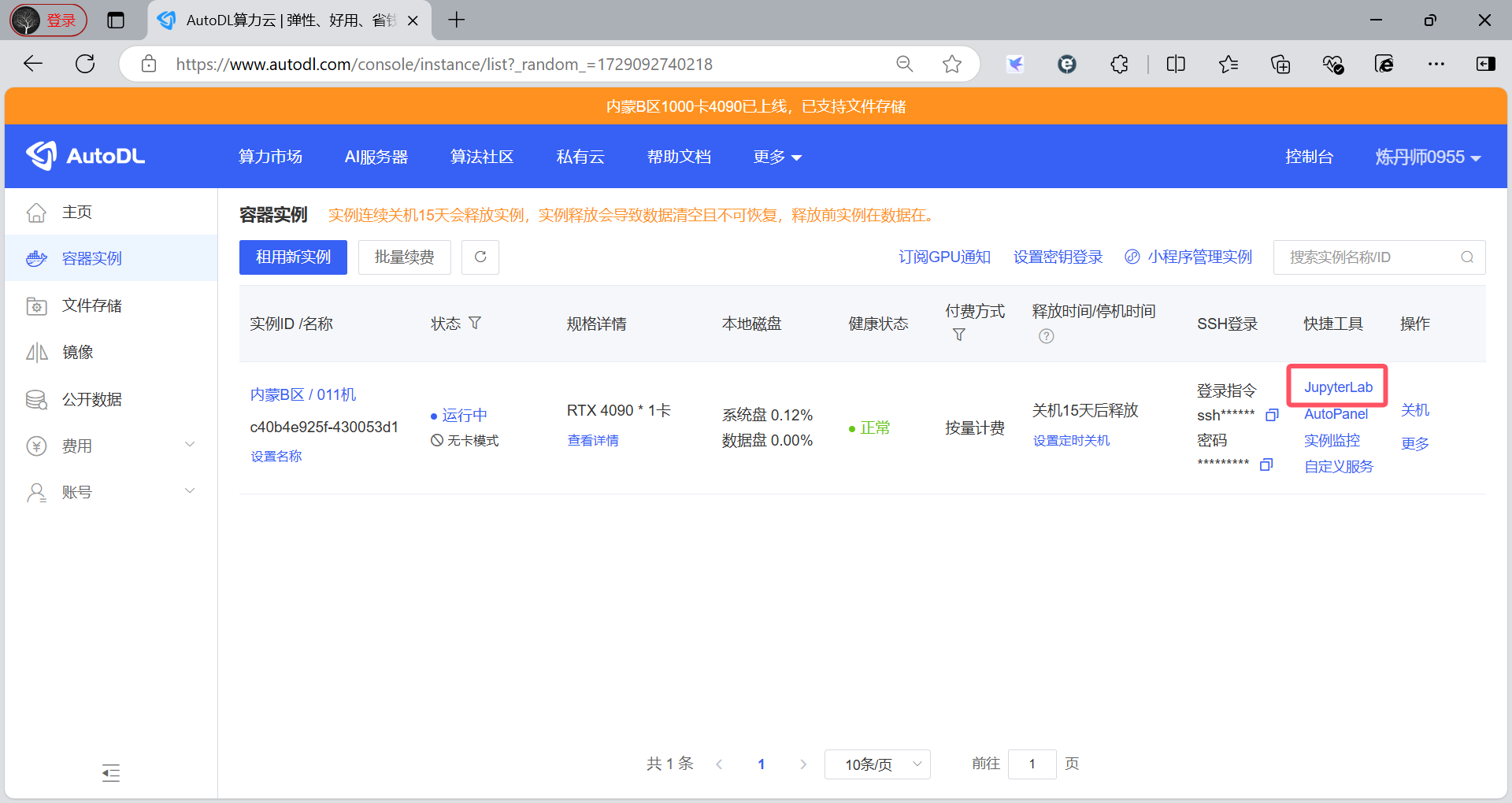The image size is (1512, 803).
Task: Open 算法社区 in top navigation
Action: (482, 157)
